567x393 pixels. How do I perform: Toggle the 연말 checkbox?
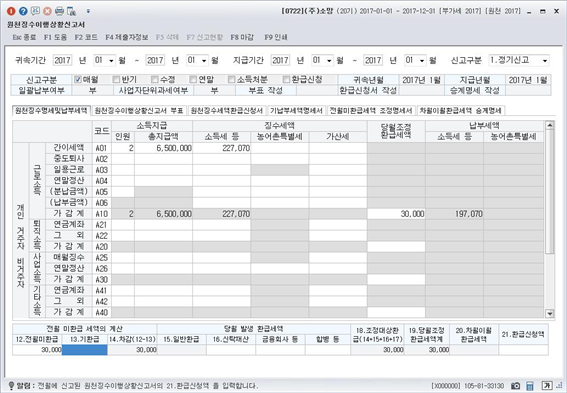(193, 80)
